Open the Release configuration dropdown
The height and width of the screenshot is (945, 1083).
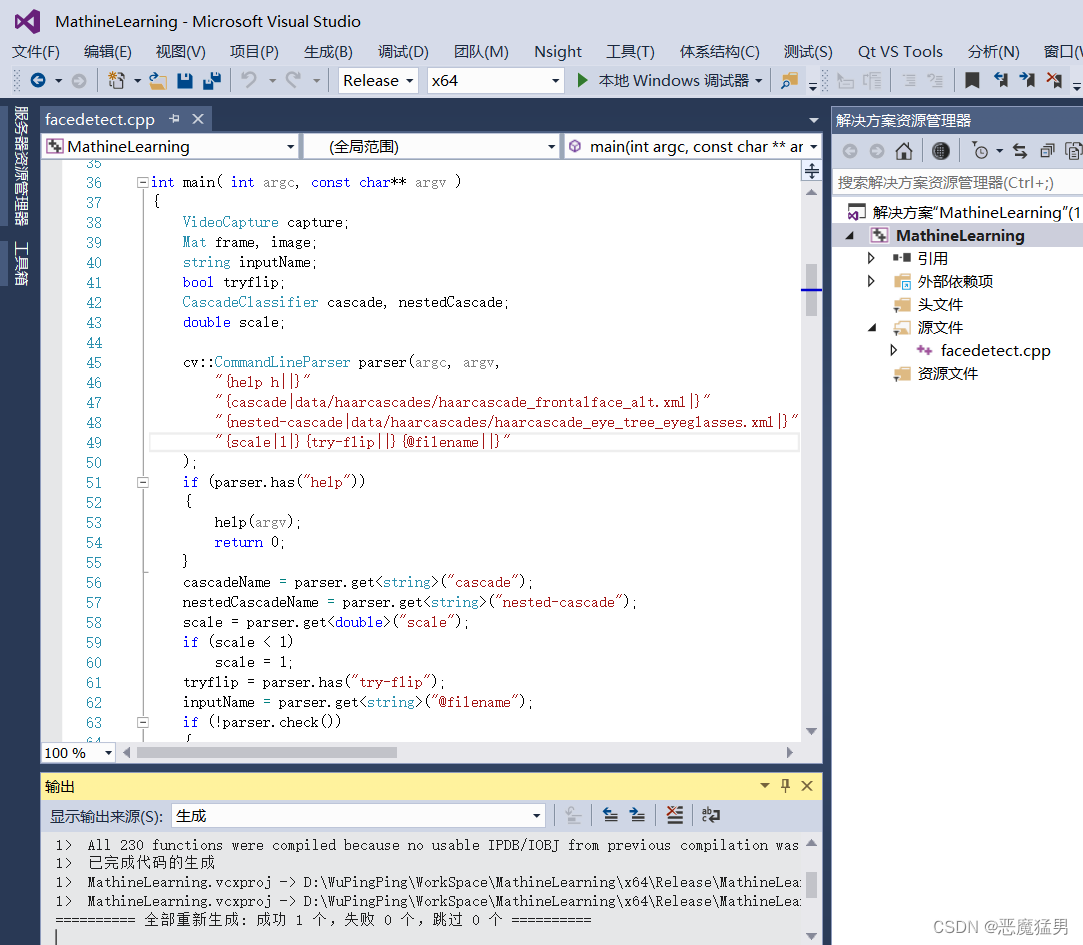[379, 81]
